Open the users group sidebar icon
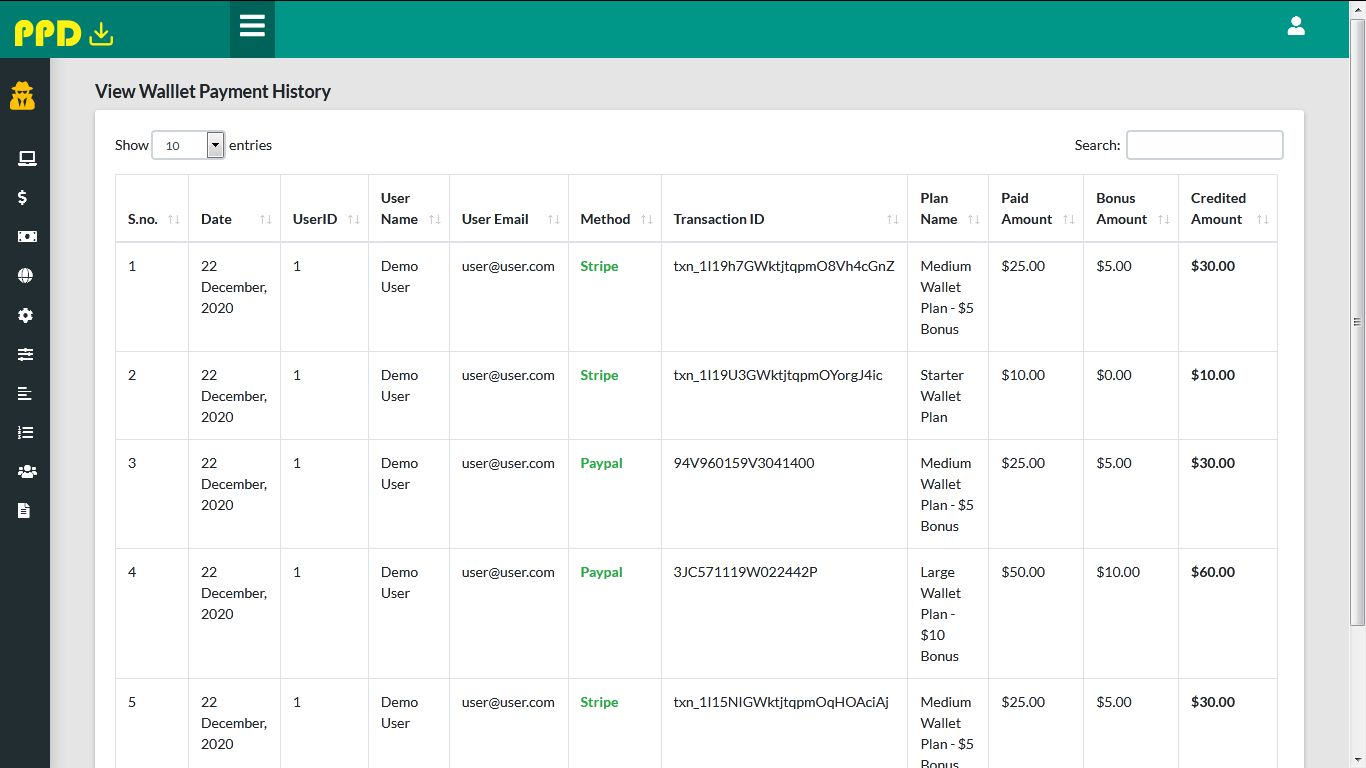Screen dimensions: 1366x768 click(26, 472)
